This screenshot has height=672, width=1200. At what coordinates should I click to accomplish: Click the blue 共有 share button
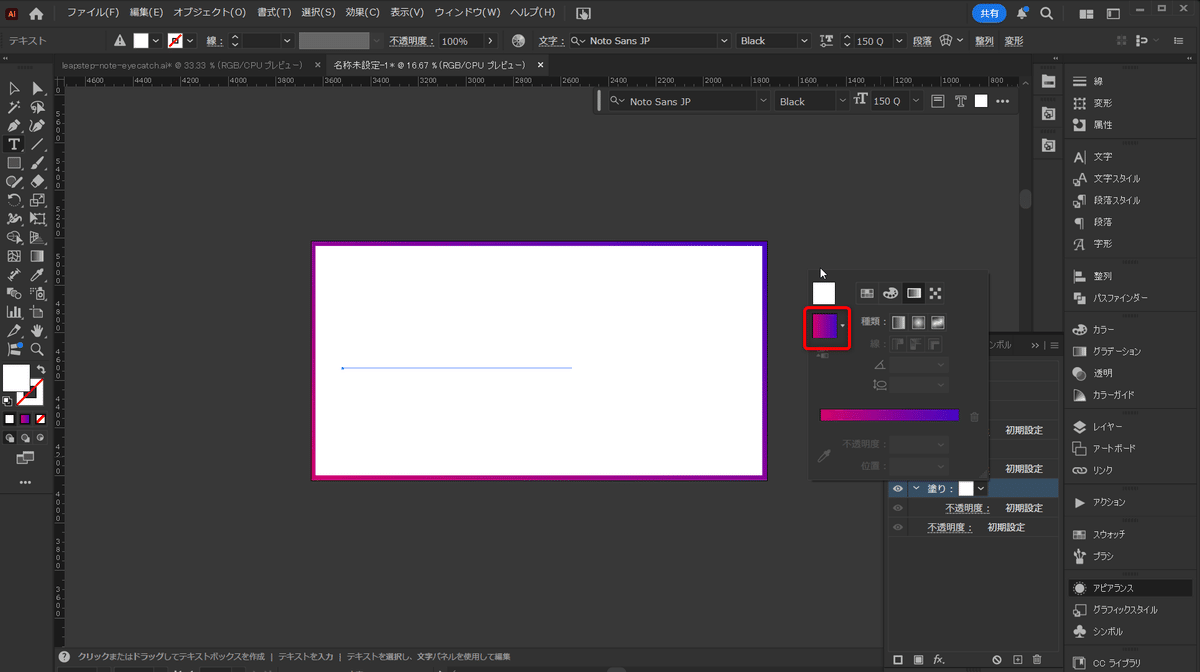coord(989,14)
